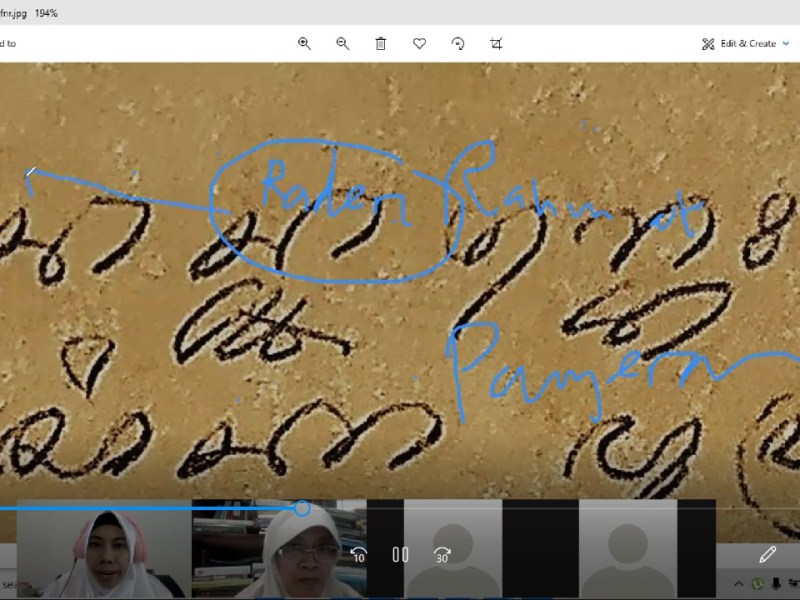Skip back 10 seconds
This screenshot has height=600, width=800.
pos(358,554)
